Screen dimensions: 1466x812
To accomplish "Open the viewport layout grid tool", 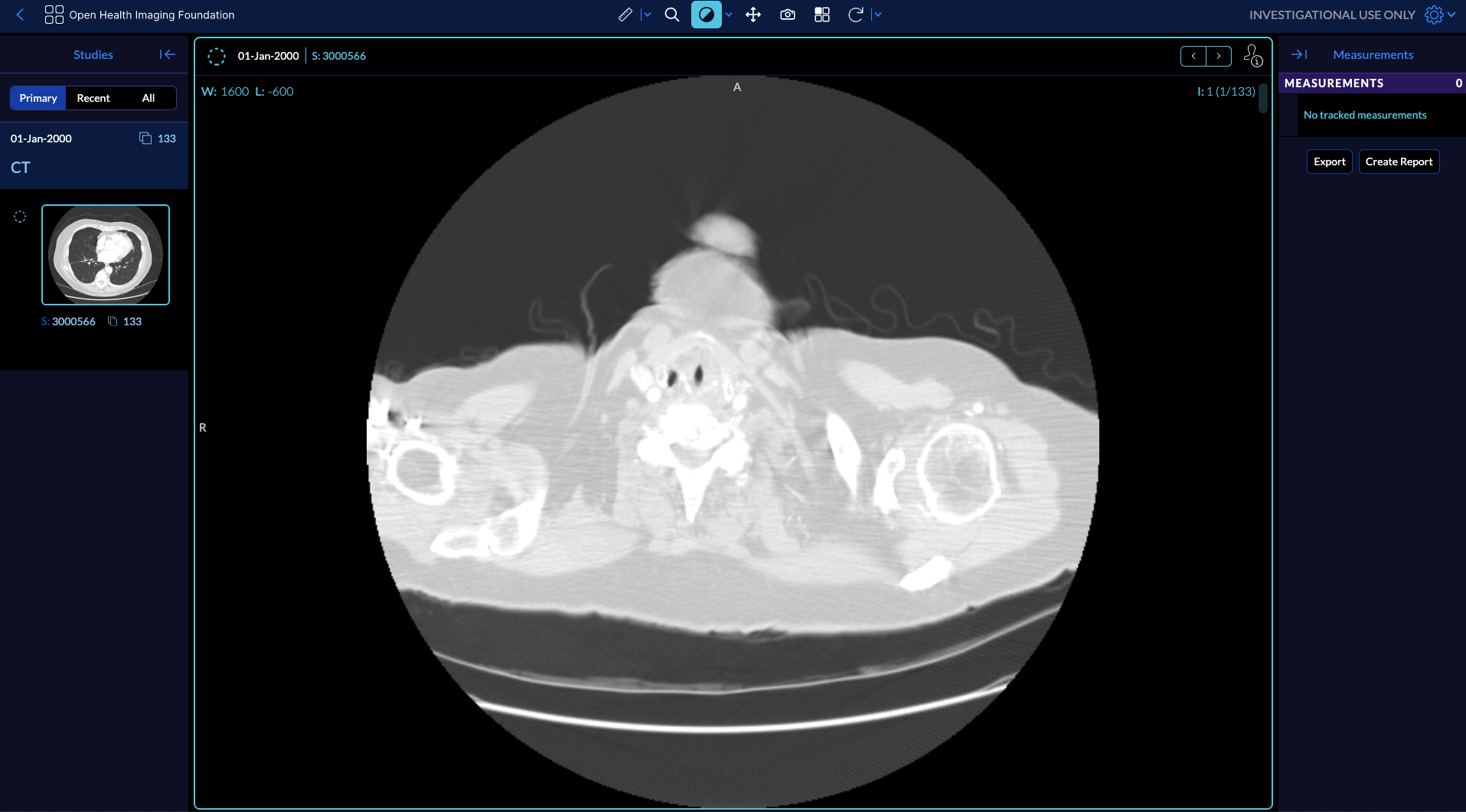I will click(x=822, y=15).
